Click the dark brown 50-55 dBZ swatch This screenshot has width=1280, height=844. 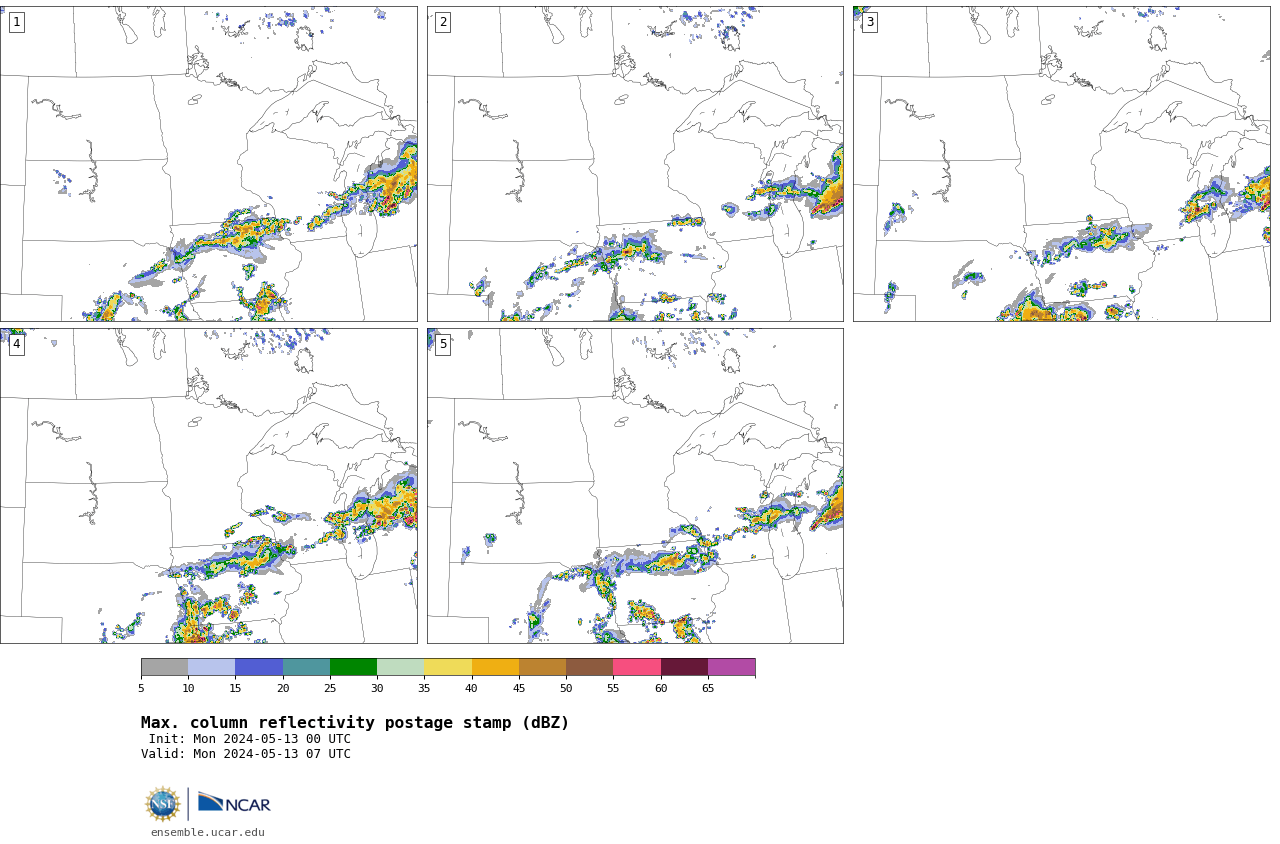[x=589, y=667]
